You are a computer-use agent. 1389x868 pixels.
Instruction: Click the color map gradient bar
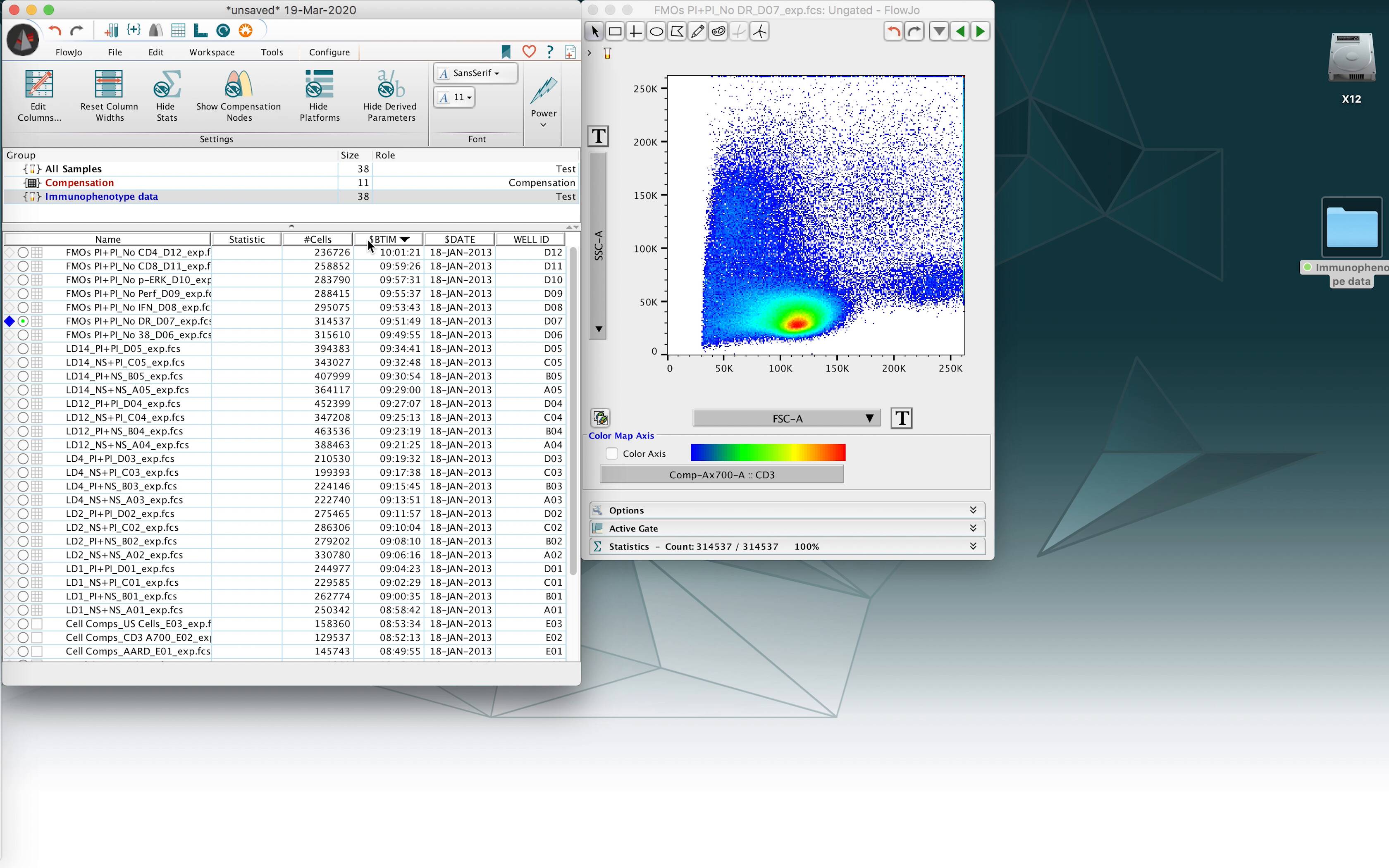pyautogui.click(x=768, y=453)
